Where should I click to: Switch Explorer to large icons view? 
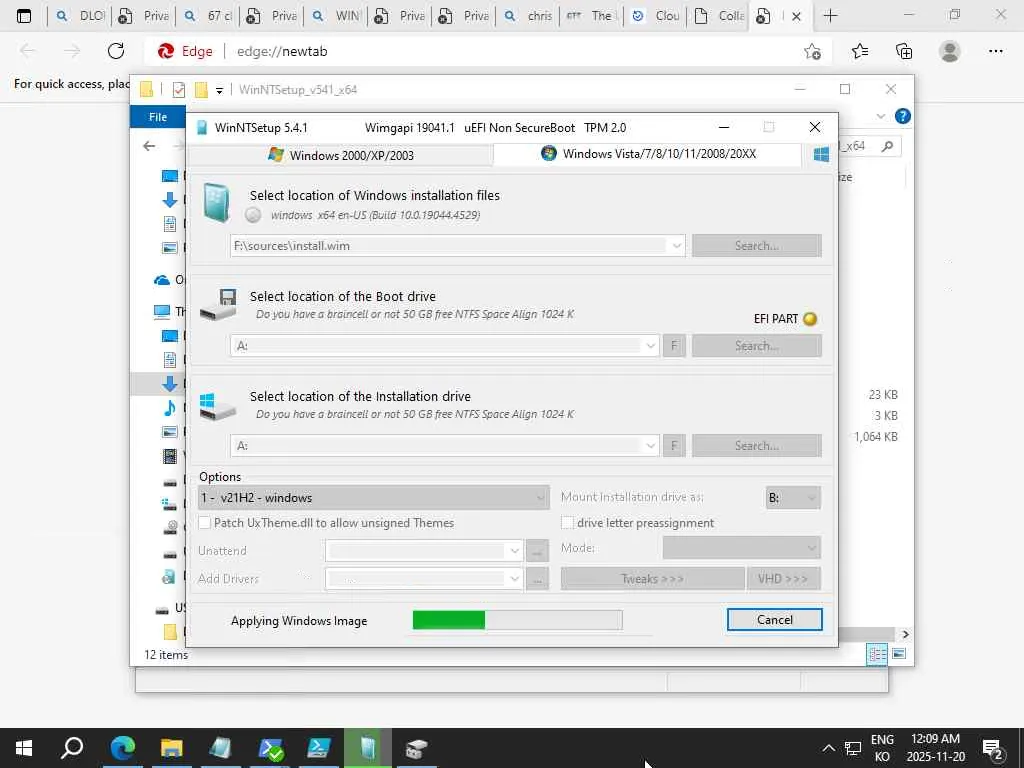899,654
